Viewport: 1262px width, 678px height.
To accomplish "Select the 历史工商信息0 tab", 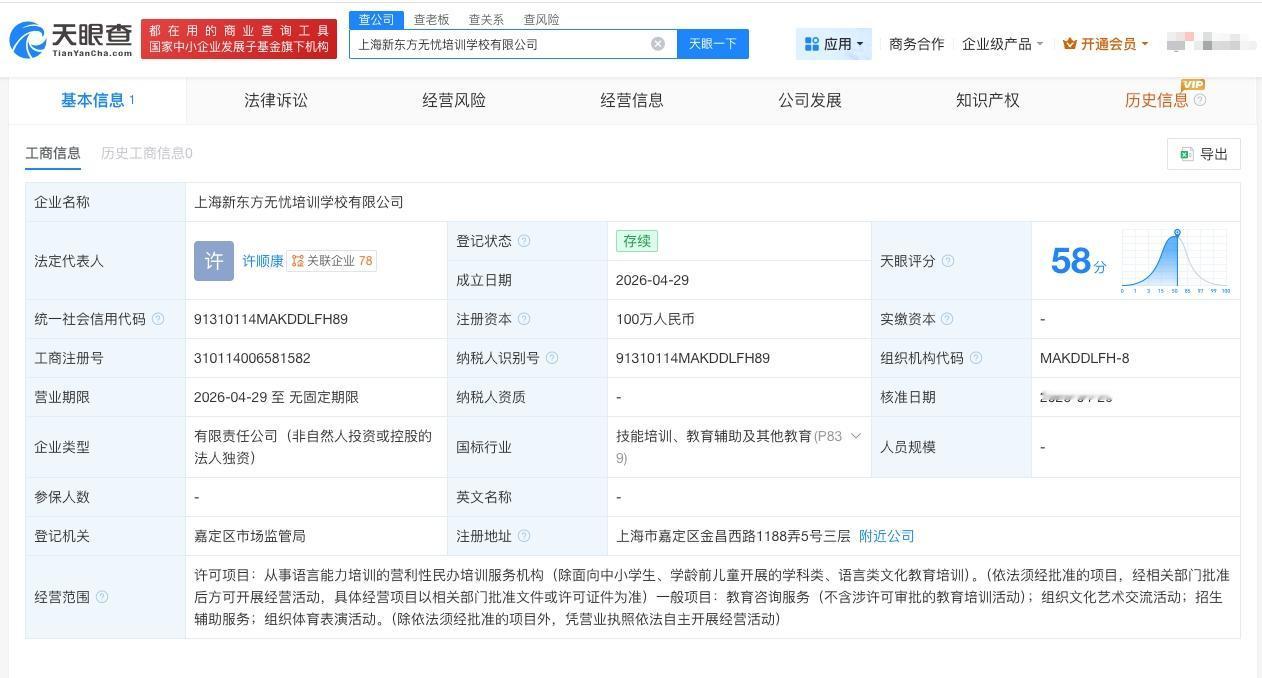I will pos(146,154).
